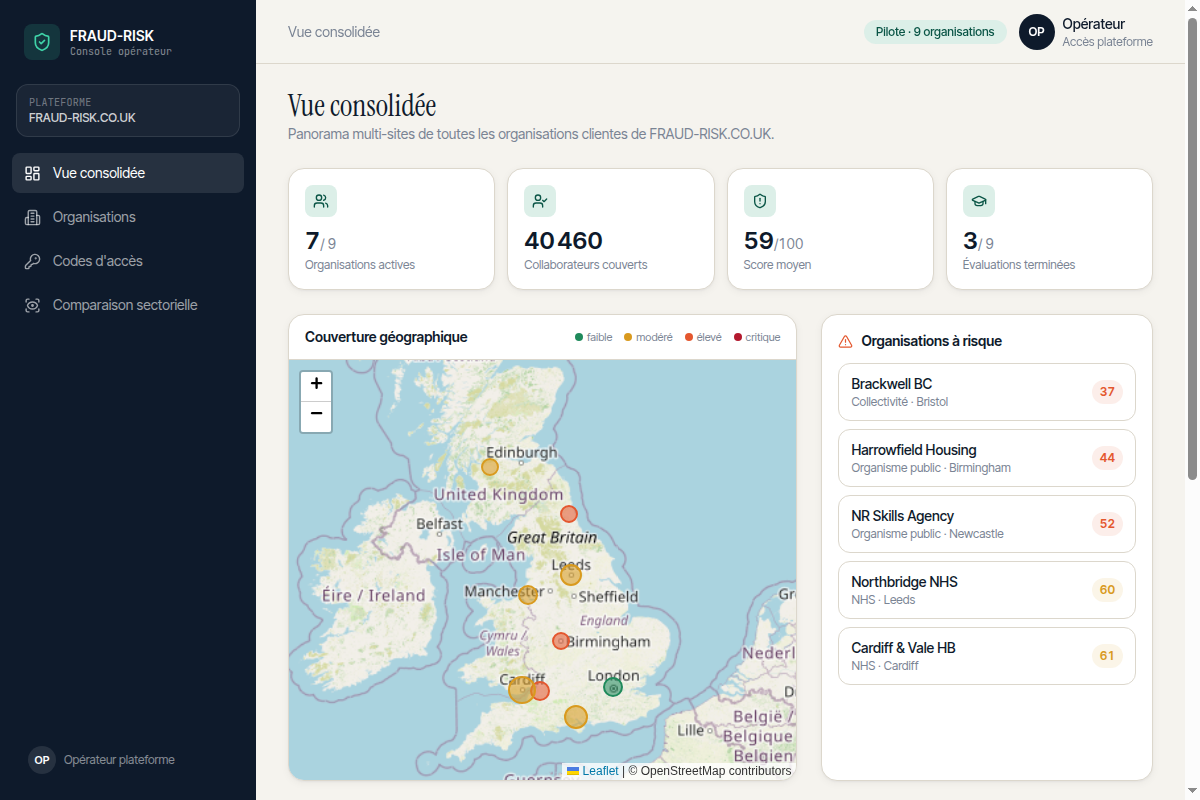This screenshot has width=1200, height=800.
Task: Click the Vue consolidée breadcrumb in header
Action: pyautogui.click(x=334, y=32)
